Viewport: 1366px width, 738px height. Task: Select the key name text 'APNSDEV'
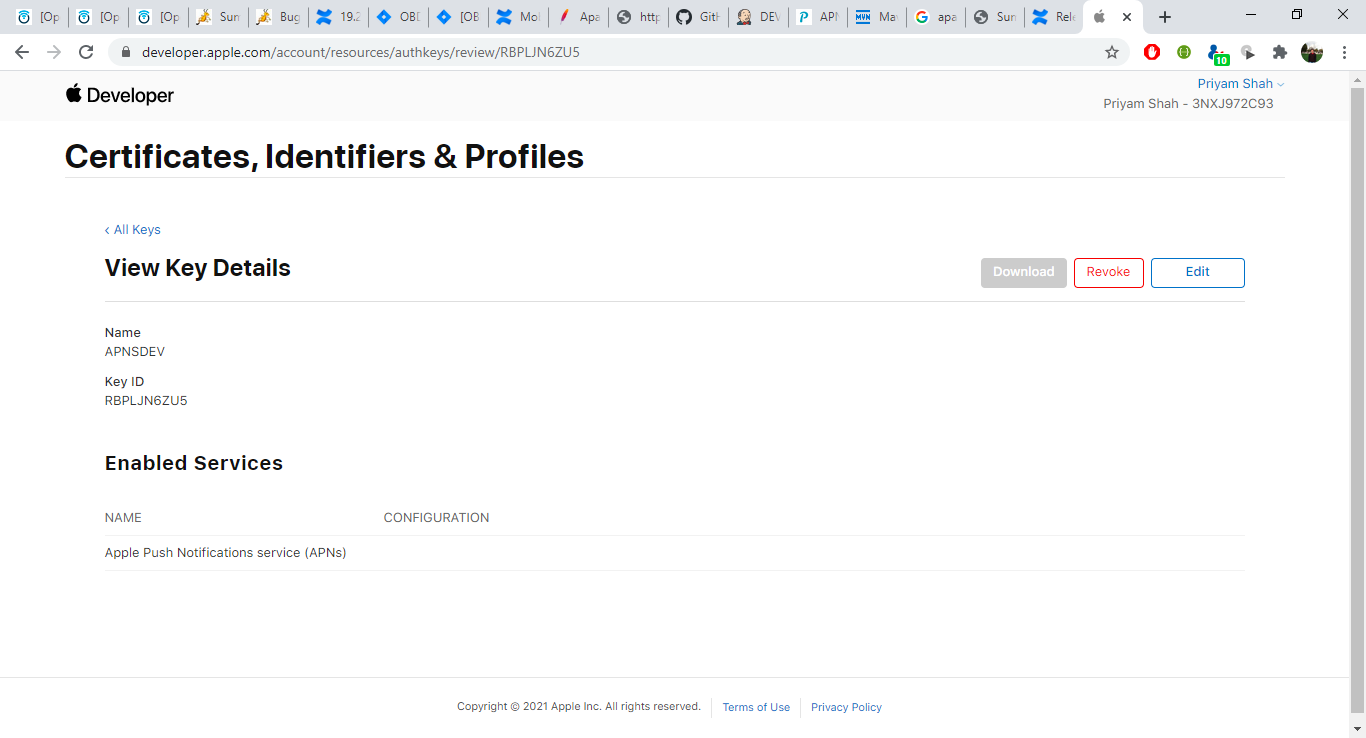(135, 352)
